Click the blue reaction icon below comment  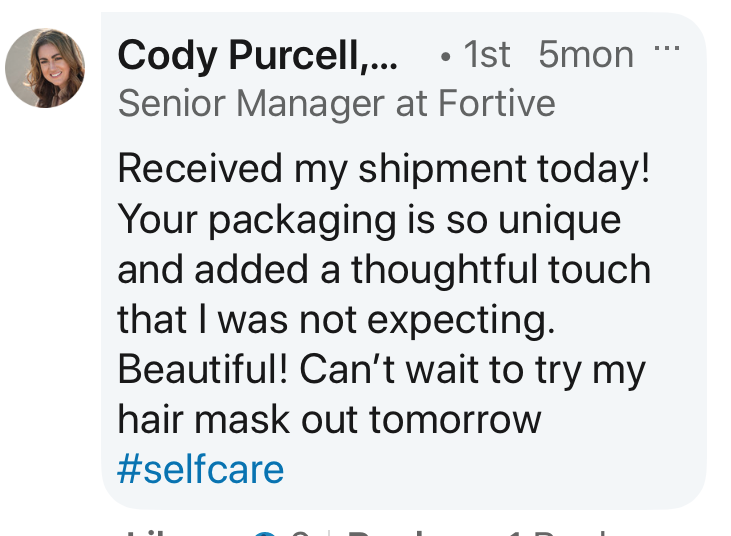264,533
